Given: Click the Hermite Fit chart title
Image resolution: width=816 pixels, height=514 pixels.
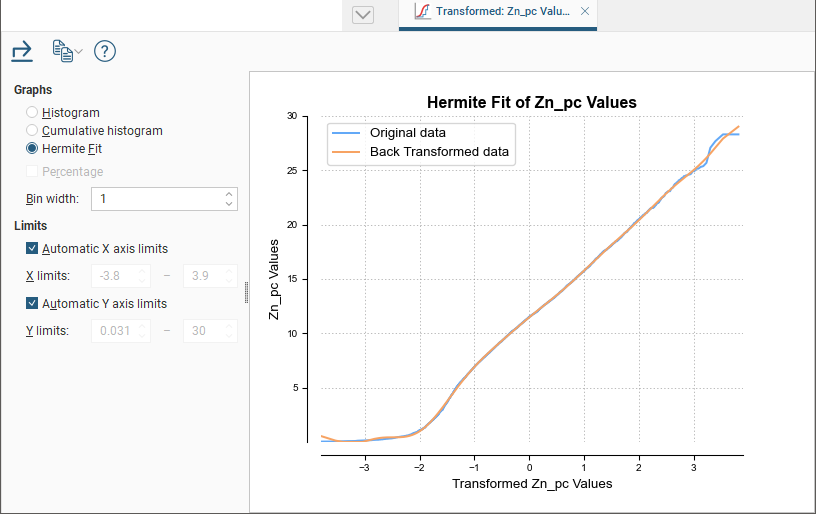Looking at the screenshot, I should pyautogui.click(x=531, y=102).
